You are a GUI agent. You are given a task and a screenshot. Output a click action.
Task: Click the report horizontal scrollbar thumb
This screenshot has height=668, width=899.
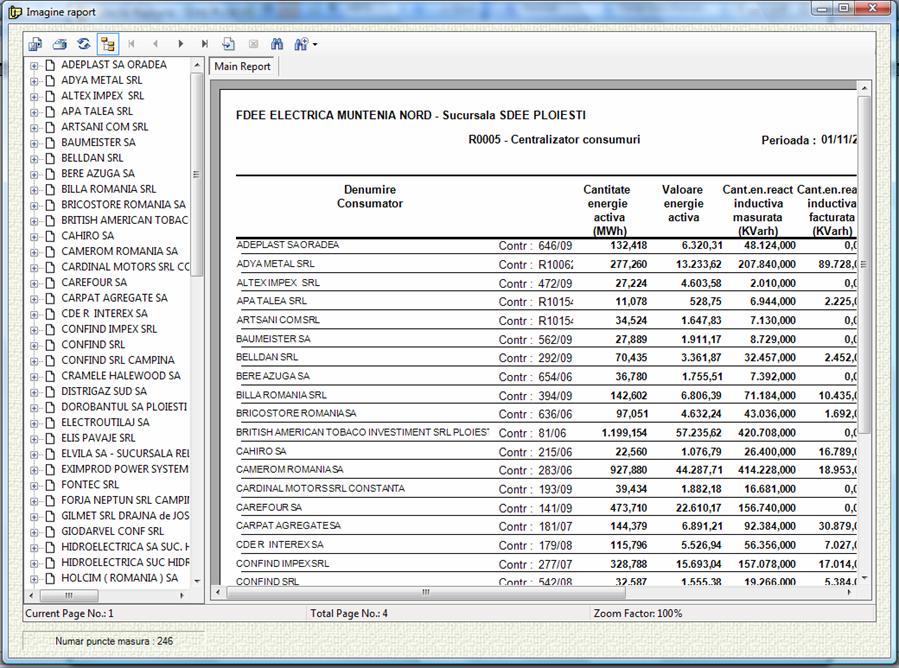coord(426,592)
